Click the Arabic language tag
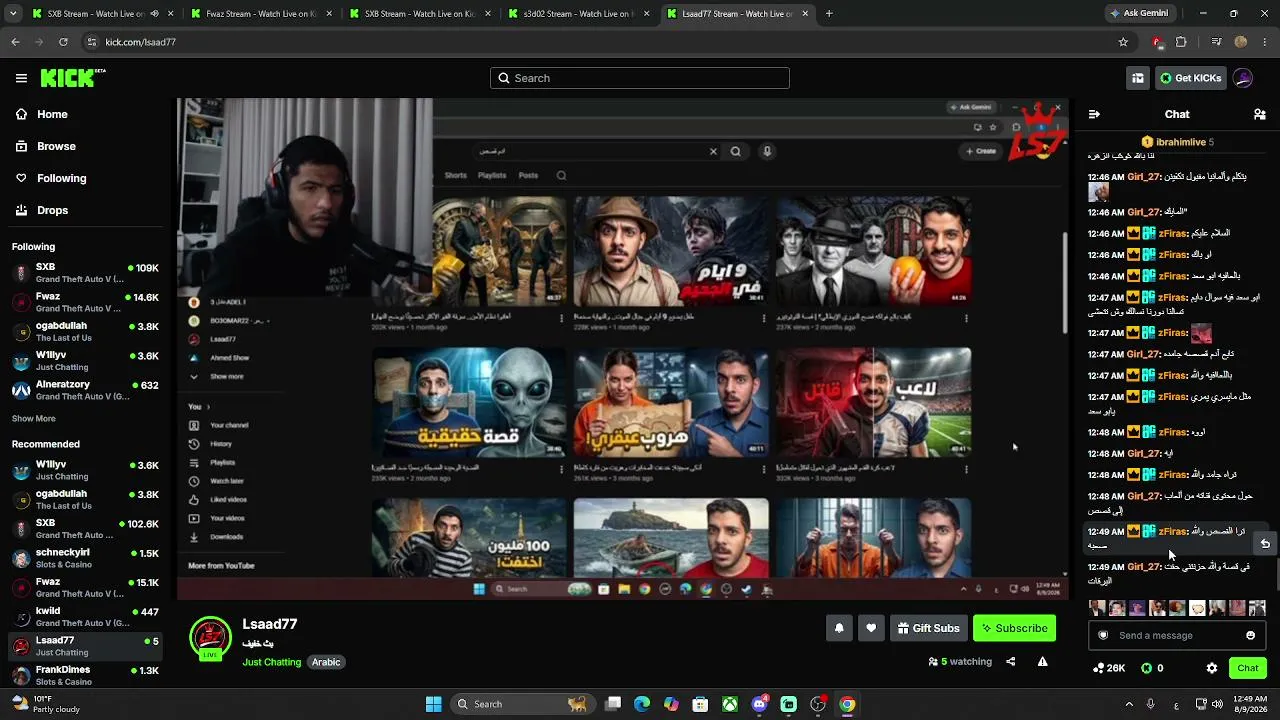This screenshot has width=1280, height=720. point(326,662)
